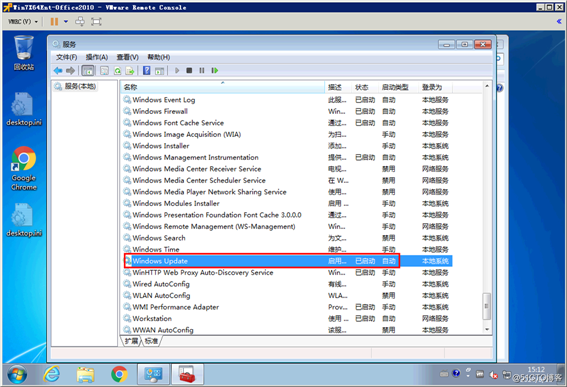Expand the power options dropdown arrow
Screen dimensions: 567x387
(66, 22)
